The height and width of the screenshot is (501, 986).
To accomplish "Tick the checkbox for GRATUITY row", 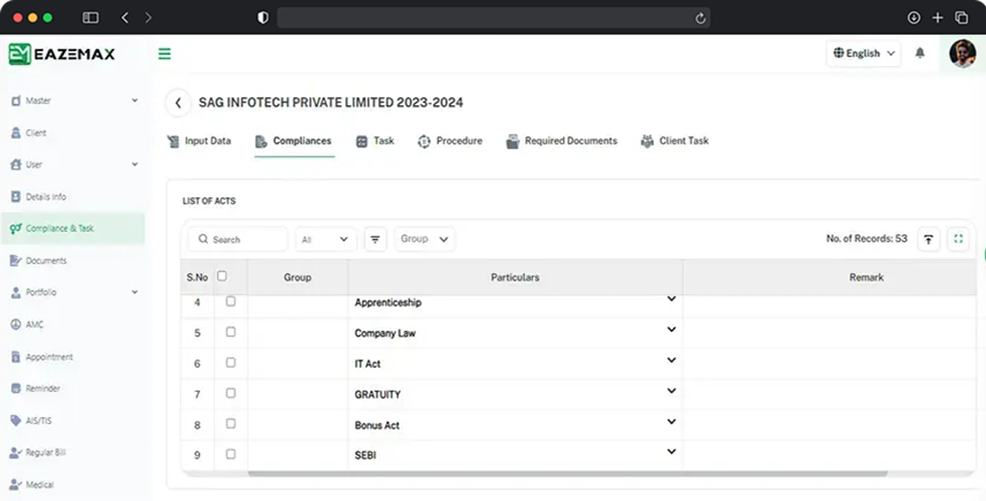I will point(231,393).
